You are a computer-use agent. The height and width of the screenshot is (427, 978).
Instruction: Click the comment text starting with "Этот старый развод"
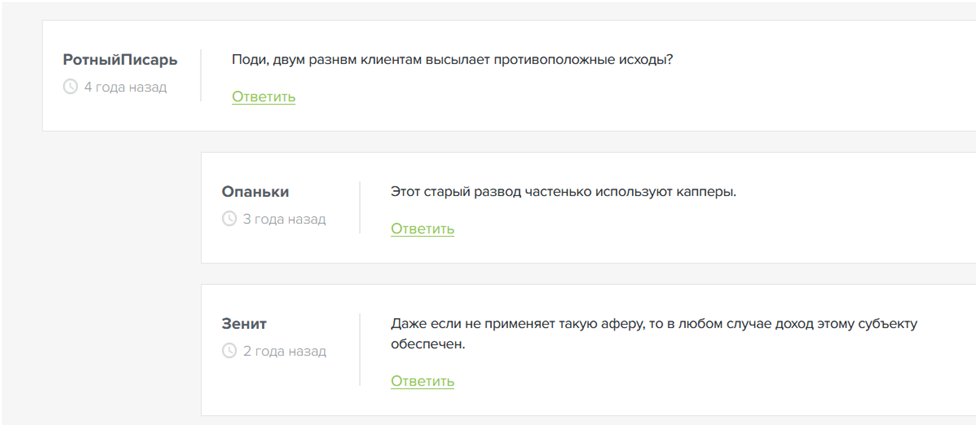click(563, 191)
